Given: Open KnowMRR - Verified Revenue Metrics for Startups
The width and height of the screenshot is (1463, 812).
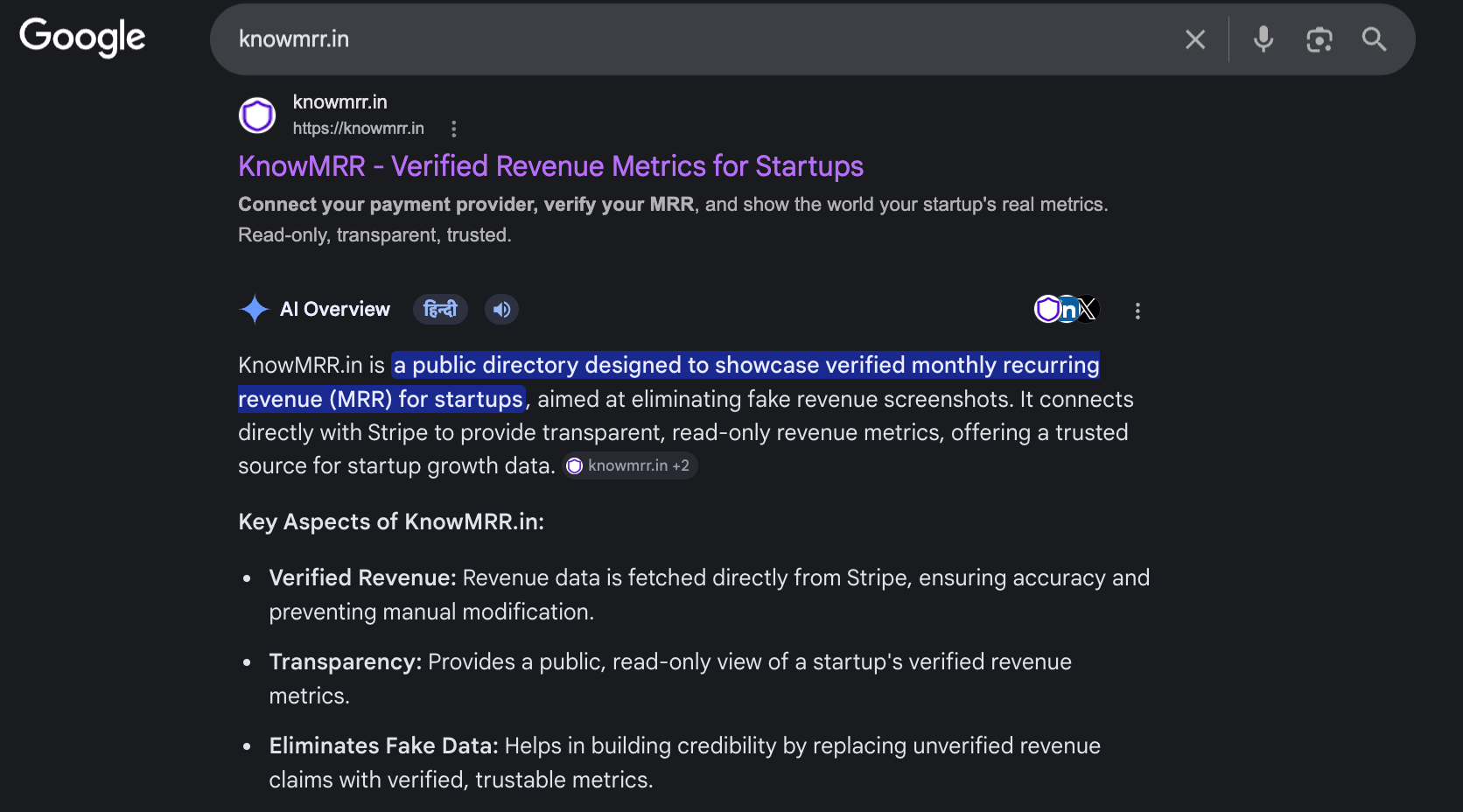Looking at the screenshot, I should pyautogui.click(x=550, y=166).
